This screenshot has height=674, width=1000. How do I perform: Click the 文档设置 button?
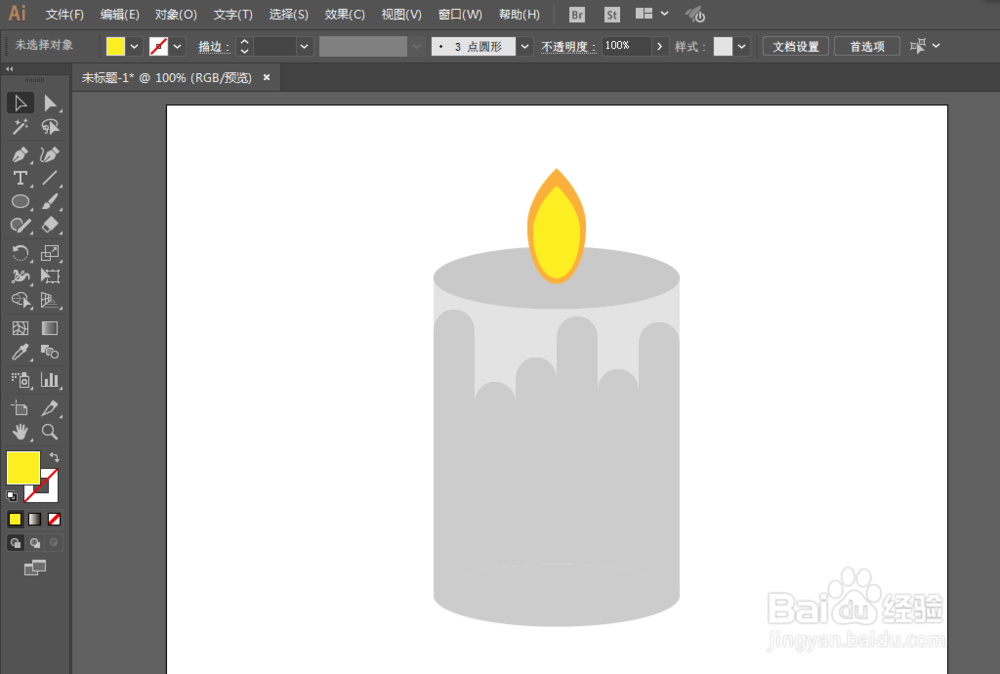pyautogui.click(x=795, y=46)
